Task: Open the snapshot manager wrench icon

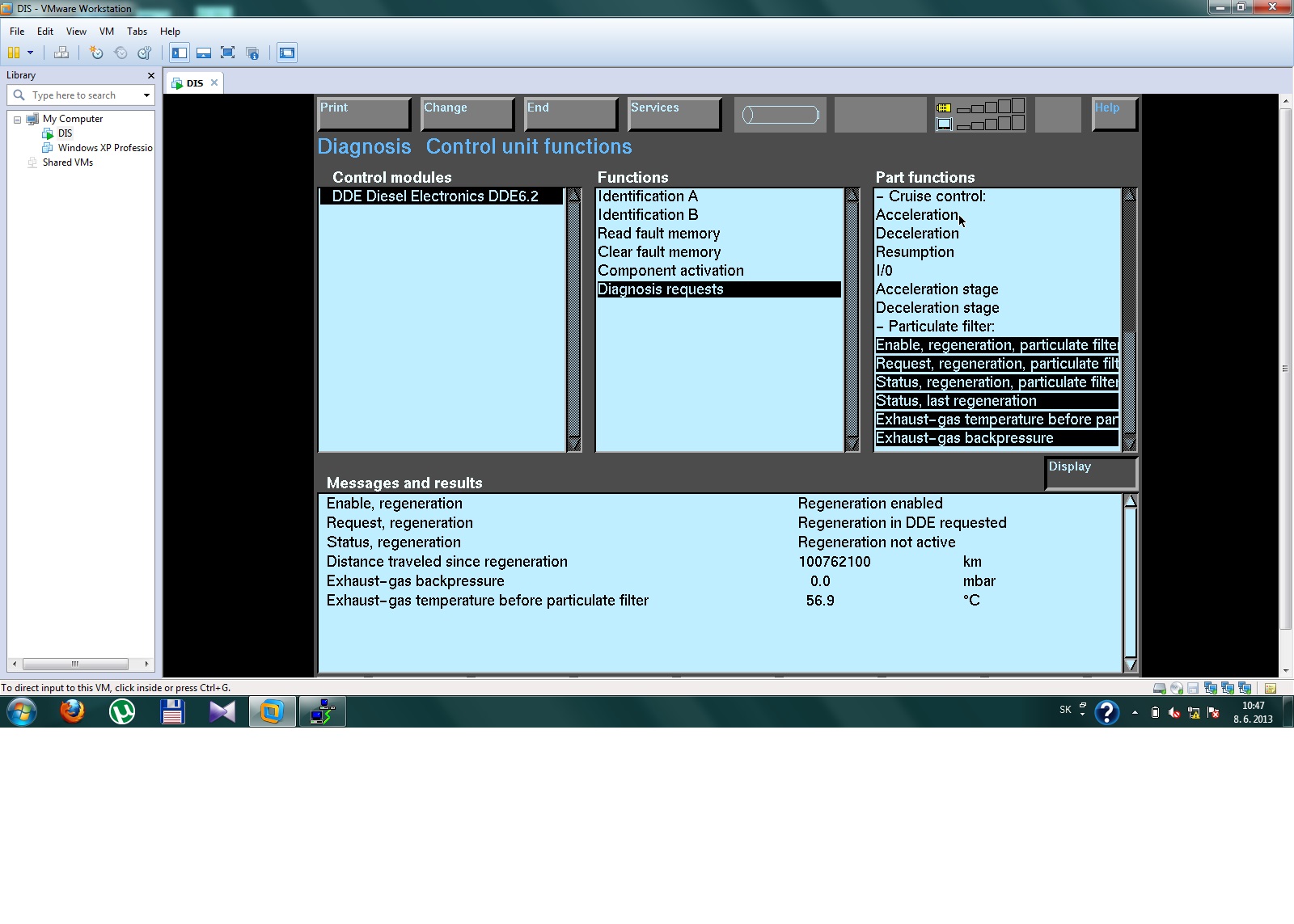Action: 145,53
